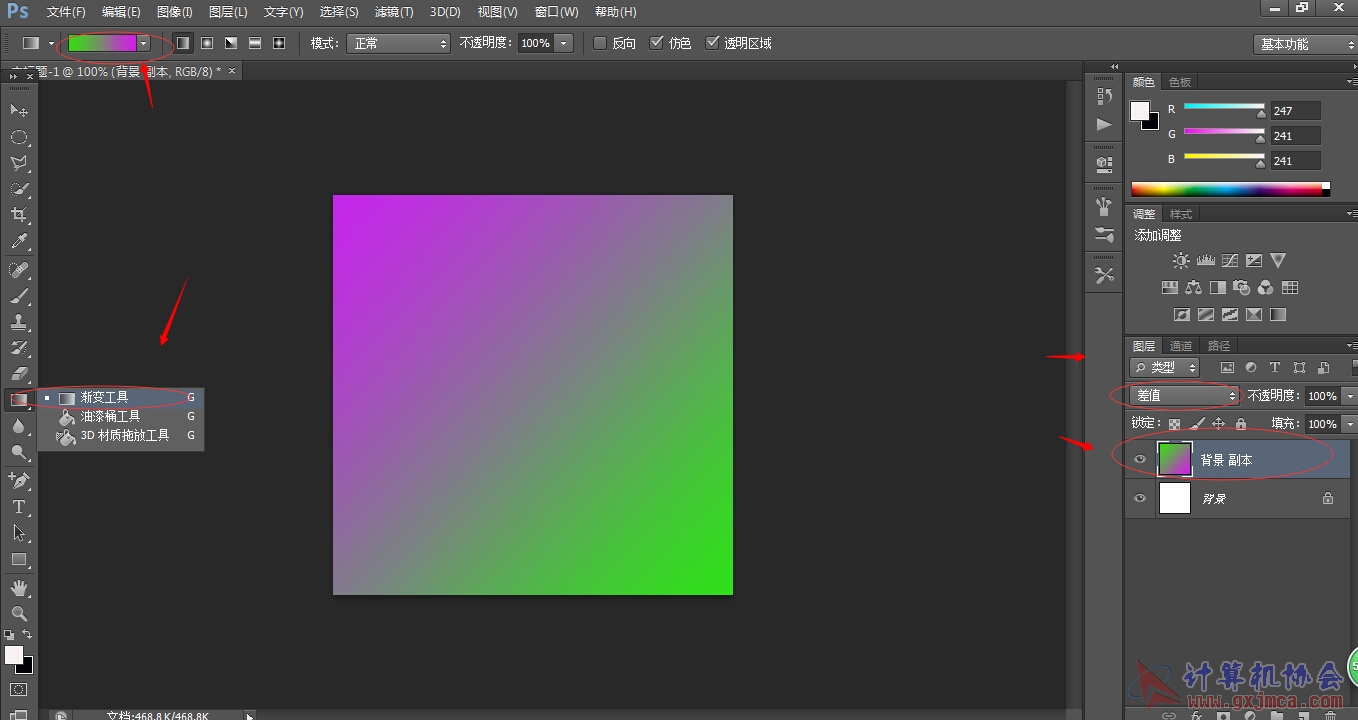This screenshot has height=720, width=1358.
Task: Open the History panel icon
Action: (1104, 96)
